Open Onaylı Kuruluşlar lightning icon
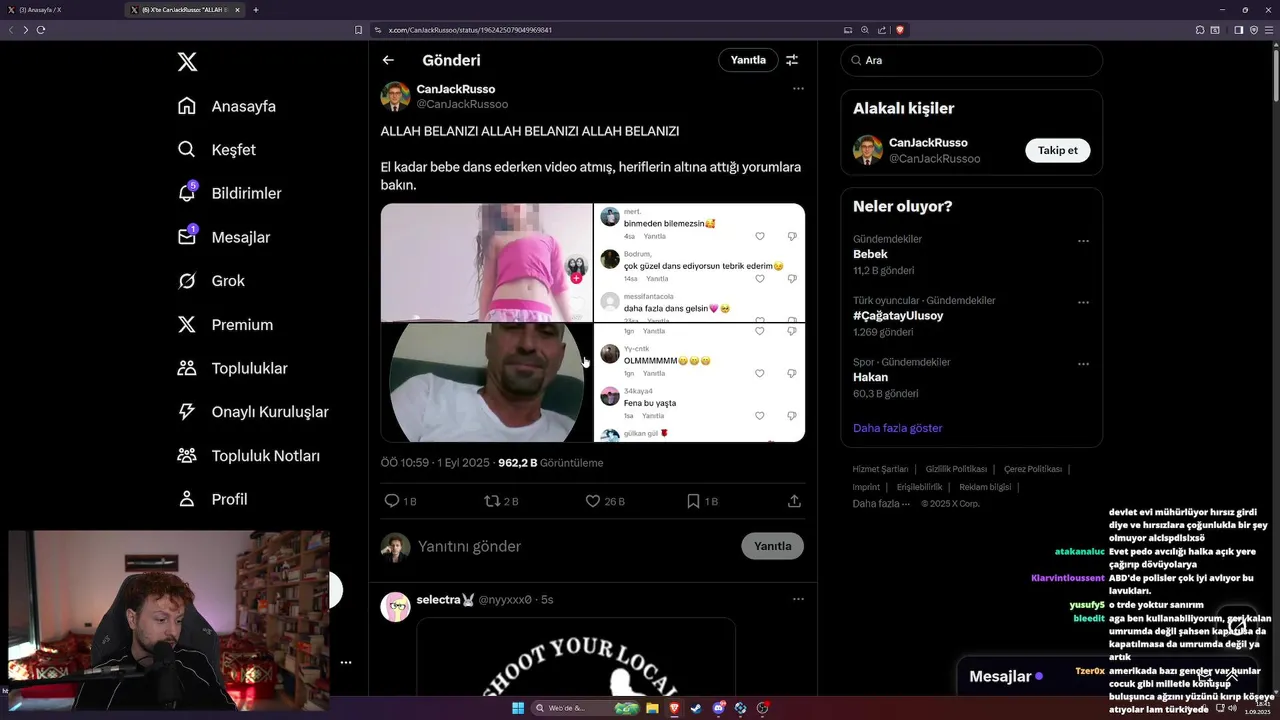The height and width of the screenshot is (720, 1280). (x=186, y=411)
